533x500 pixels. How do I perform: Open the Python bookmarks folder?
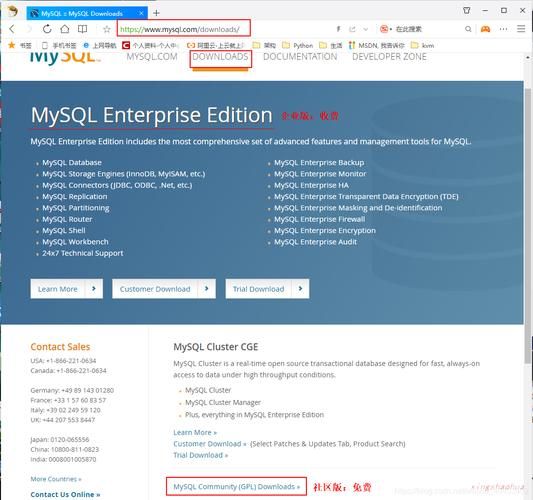(x=297, y=45)
